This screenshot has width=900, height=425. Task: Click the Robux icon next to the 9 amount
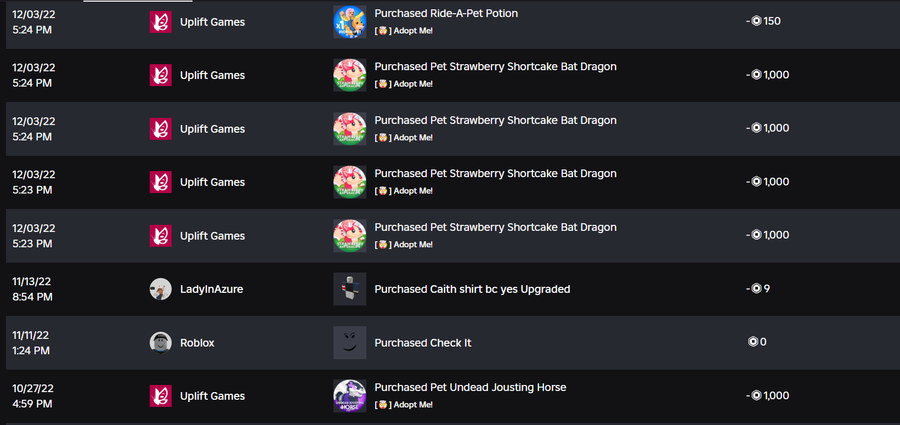tap(757, 288)
